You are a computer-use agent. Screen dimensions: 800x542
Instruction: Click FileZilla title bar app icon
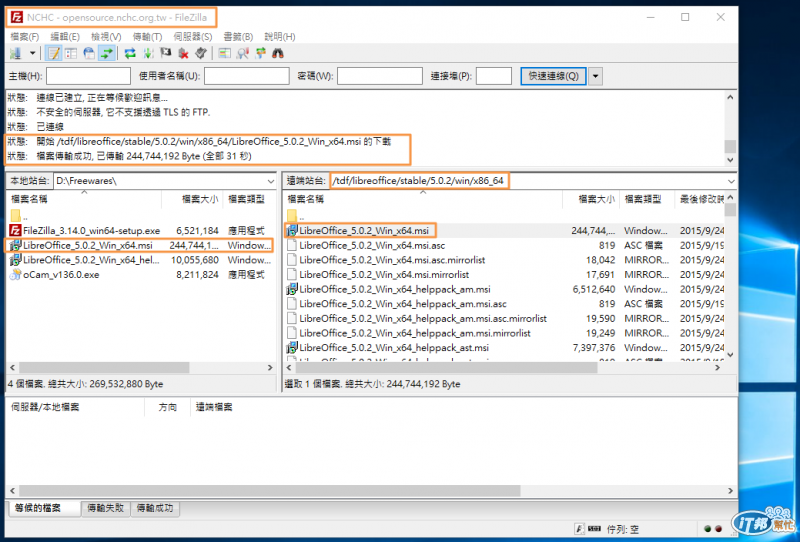(x=17, y=17)
